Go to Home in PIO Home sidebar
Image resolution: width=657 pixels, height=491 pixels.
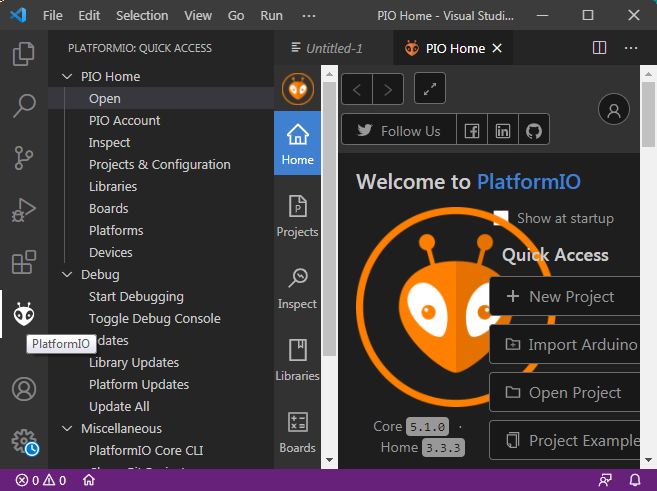(x=297, y=143)
